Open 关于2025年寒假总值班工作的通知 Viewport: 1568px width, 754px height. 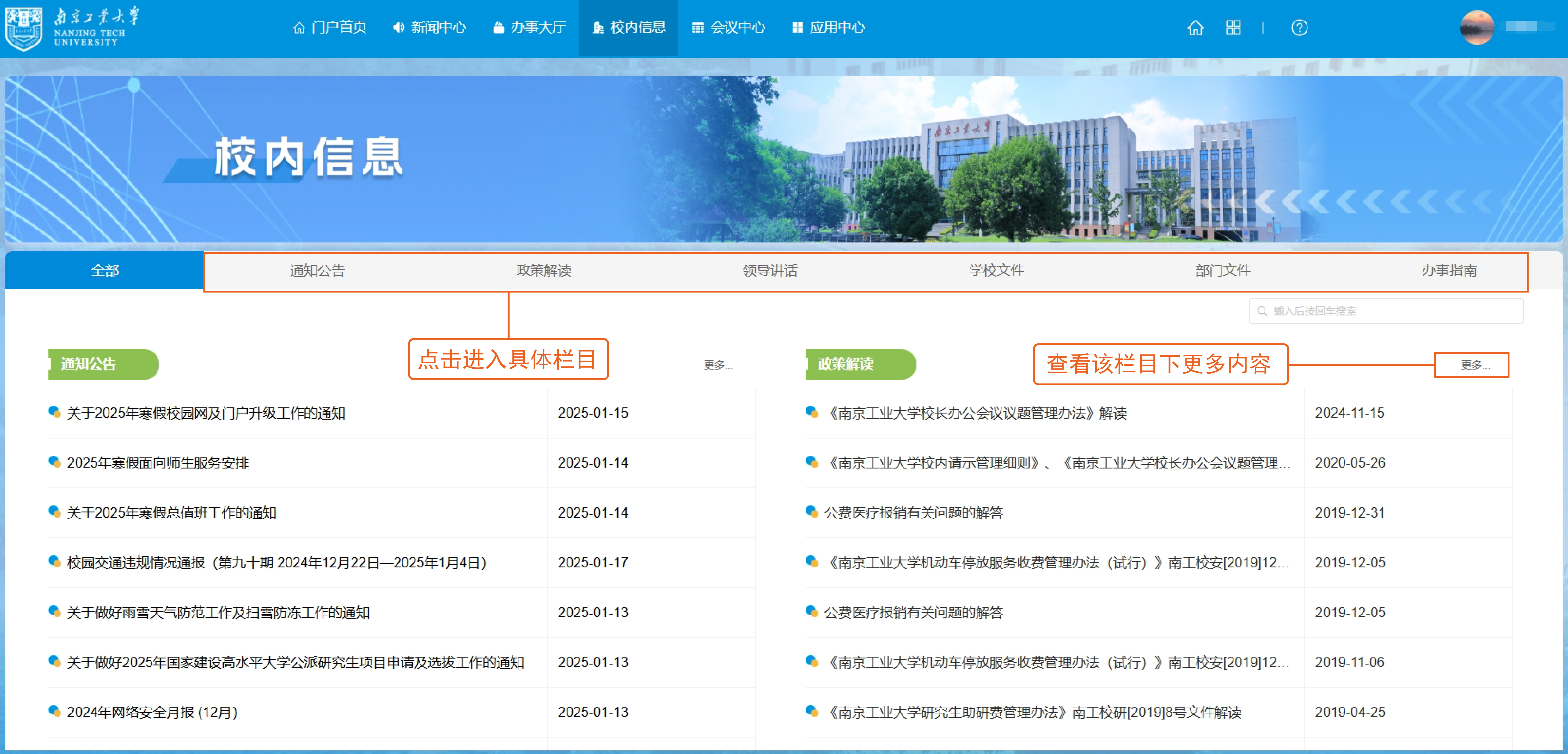click(x=172, y=513)
